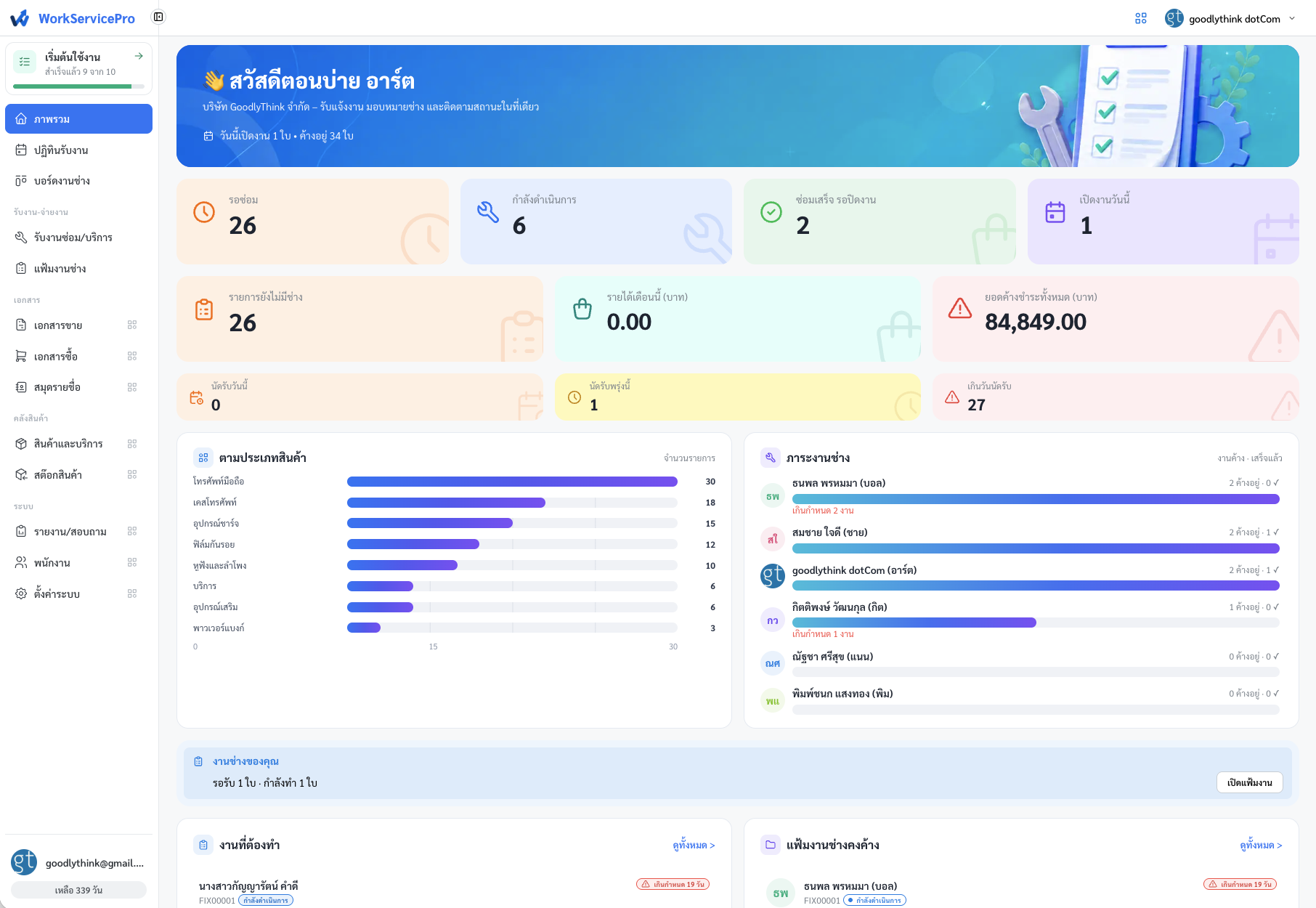Click the เหลือ 339 วัน remaining days badge
Screen dimensions: 1316x908
(78, 890)
